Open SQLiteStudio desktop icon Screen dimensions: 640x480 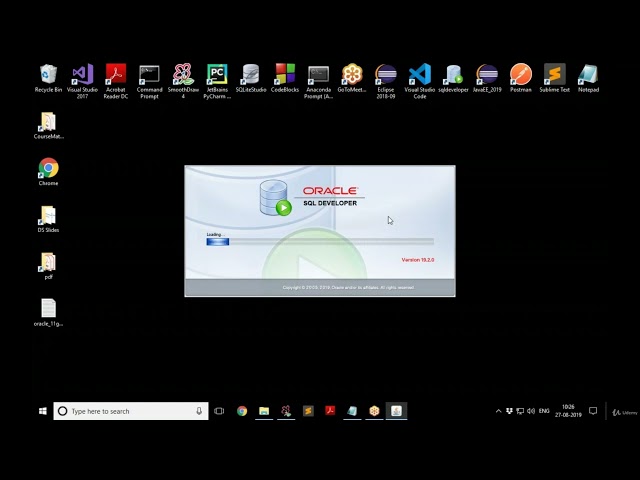click(251, 78)
